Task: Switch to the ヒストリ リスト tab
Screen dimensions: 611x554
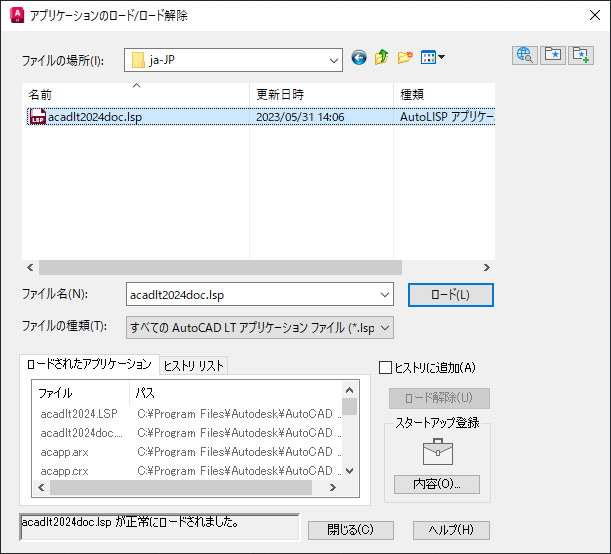Action: tap(194, 365)
